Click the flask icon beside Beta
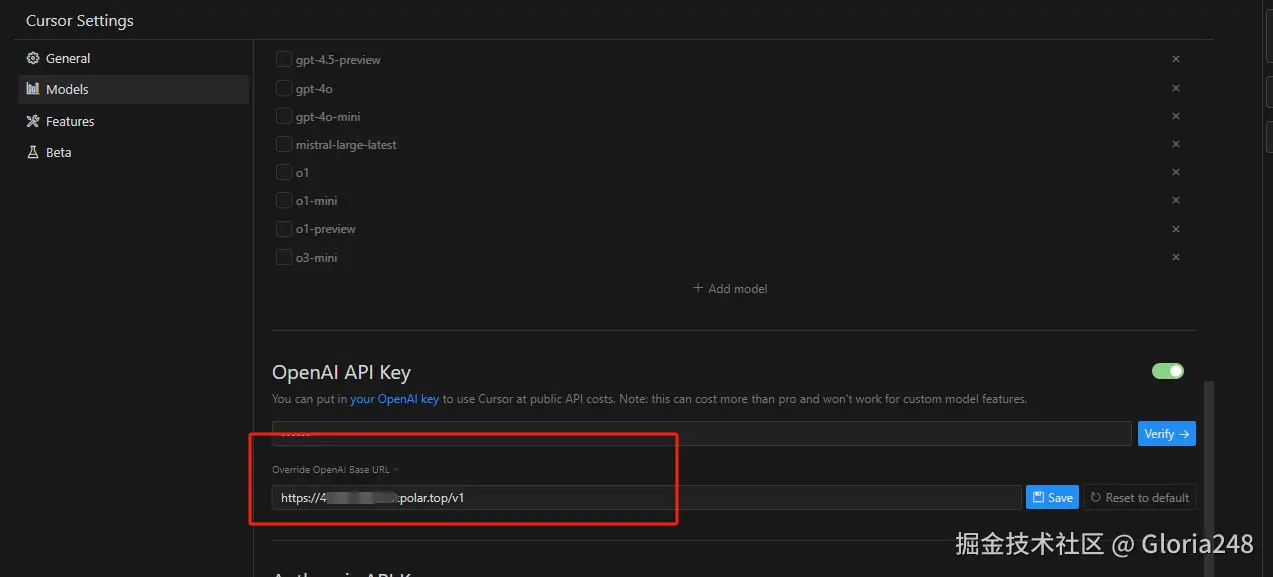1273x577 pixels. point(33,152)
